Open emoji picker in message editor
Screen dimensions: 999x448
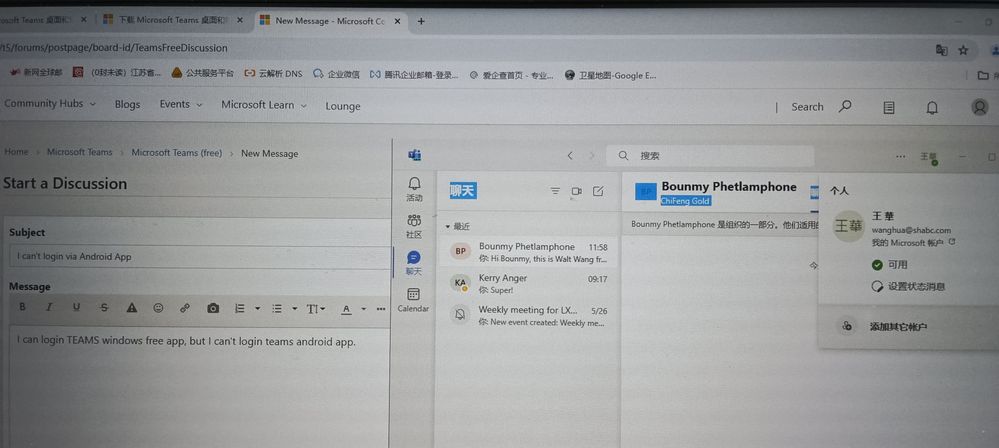(158, 308)
